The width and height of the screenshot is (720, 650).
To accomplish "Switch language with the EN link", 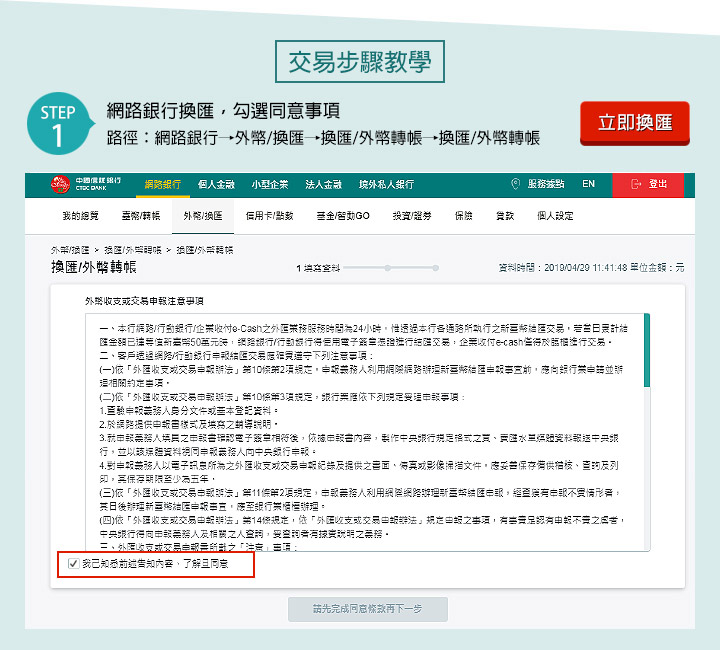I will pos(588,184).
